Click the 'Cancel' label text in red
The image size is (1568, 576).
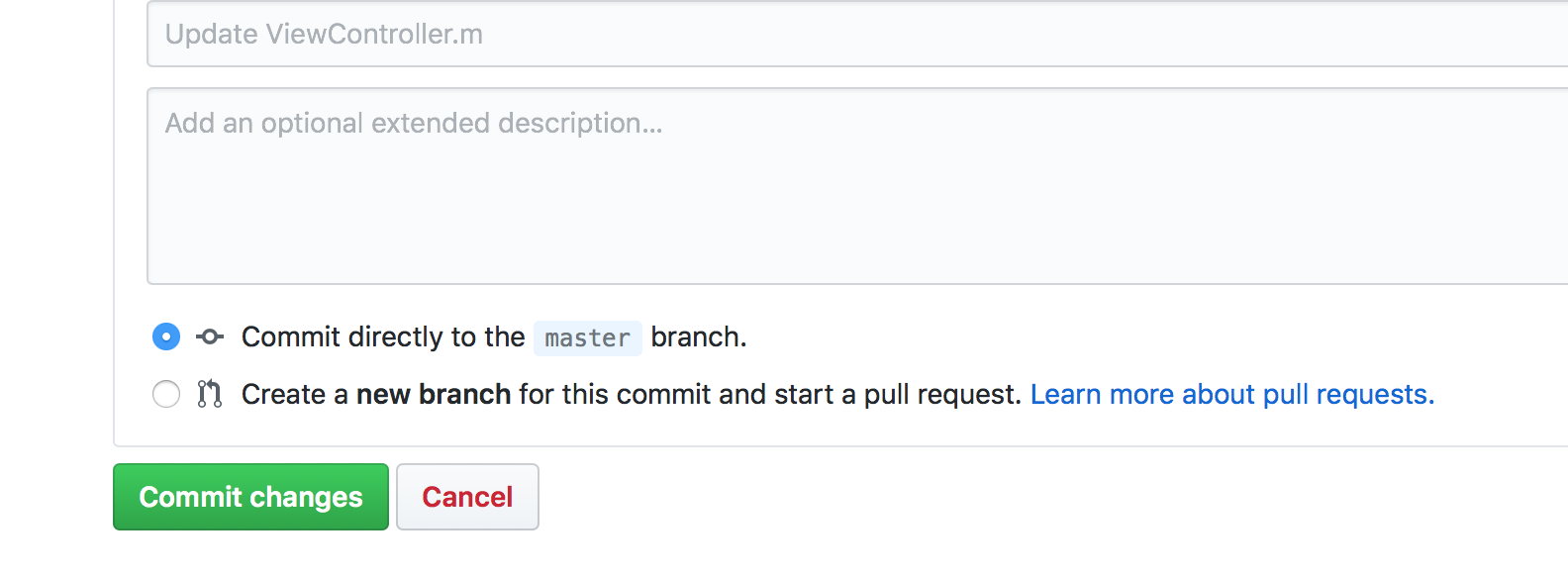(467, 497)
